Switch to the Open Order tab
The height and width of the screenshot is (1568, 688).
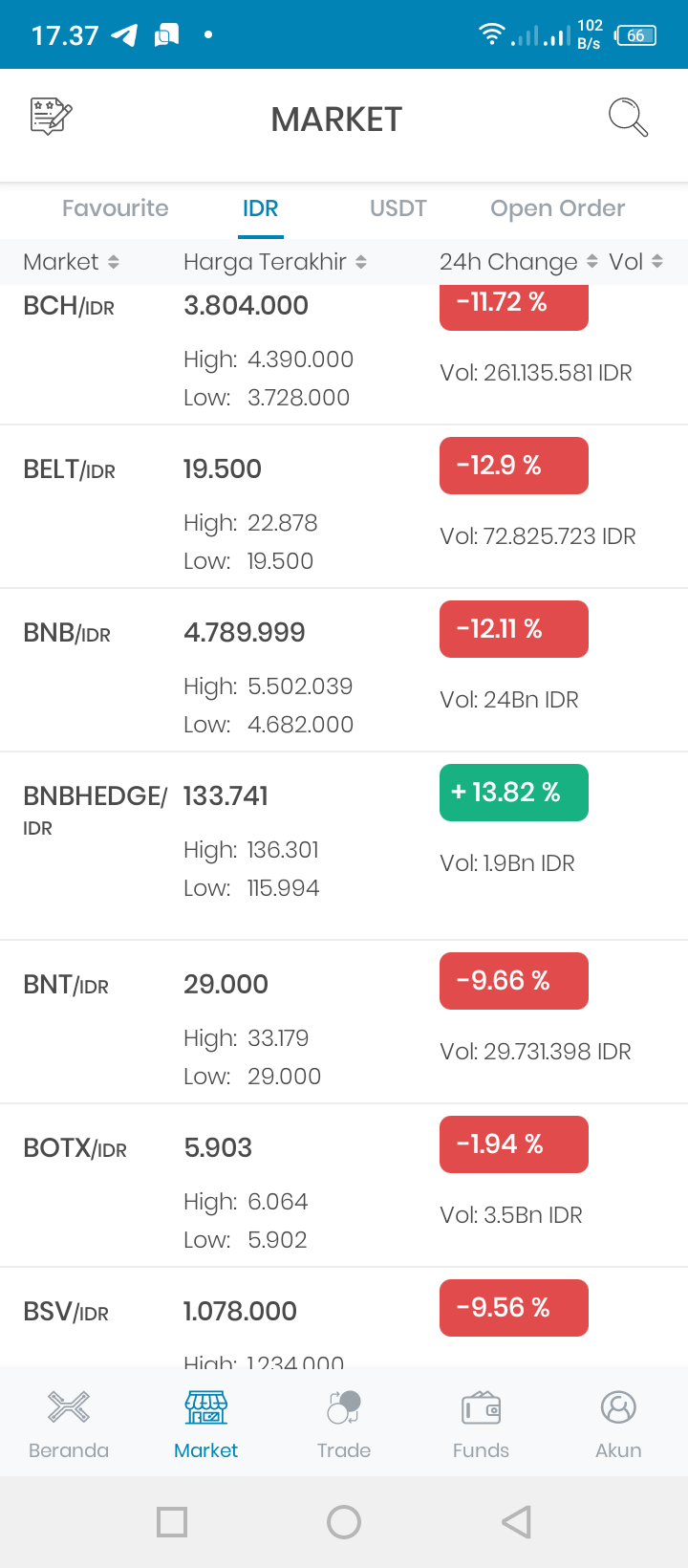pos(558,208)
